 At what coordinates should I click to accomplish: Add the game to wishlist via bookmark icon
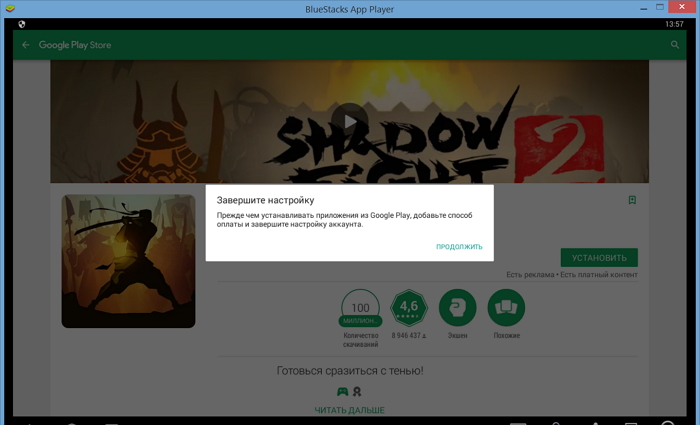[632, 200]
